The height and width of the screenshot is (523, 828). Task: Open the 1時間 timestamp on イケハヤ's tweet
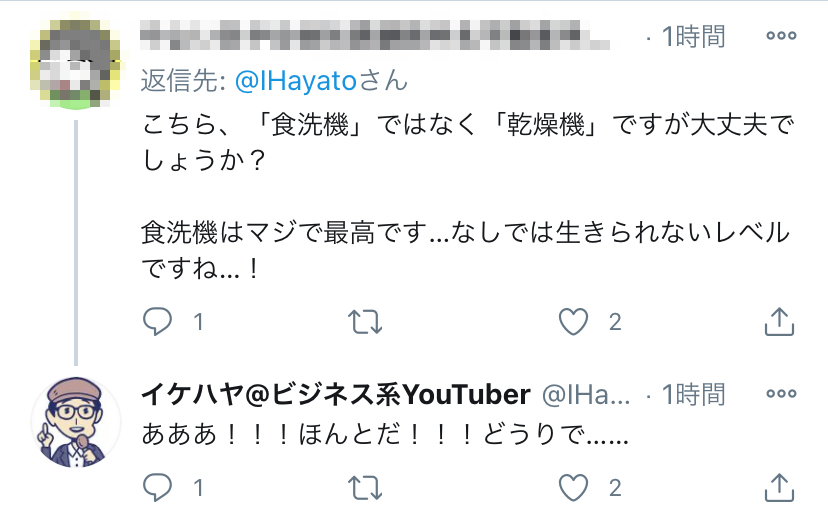[692, 396]
